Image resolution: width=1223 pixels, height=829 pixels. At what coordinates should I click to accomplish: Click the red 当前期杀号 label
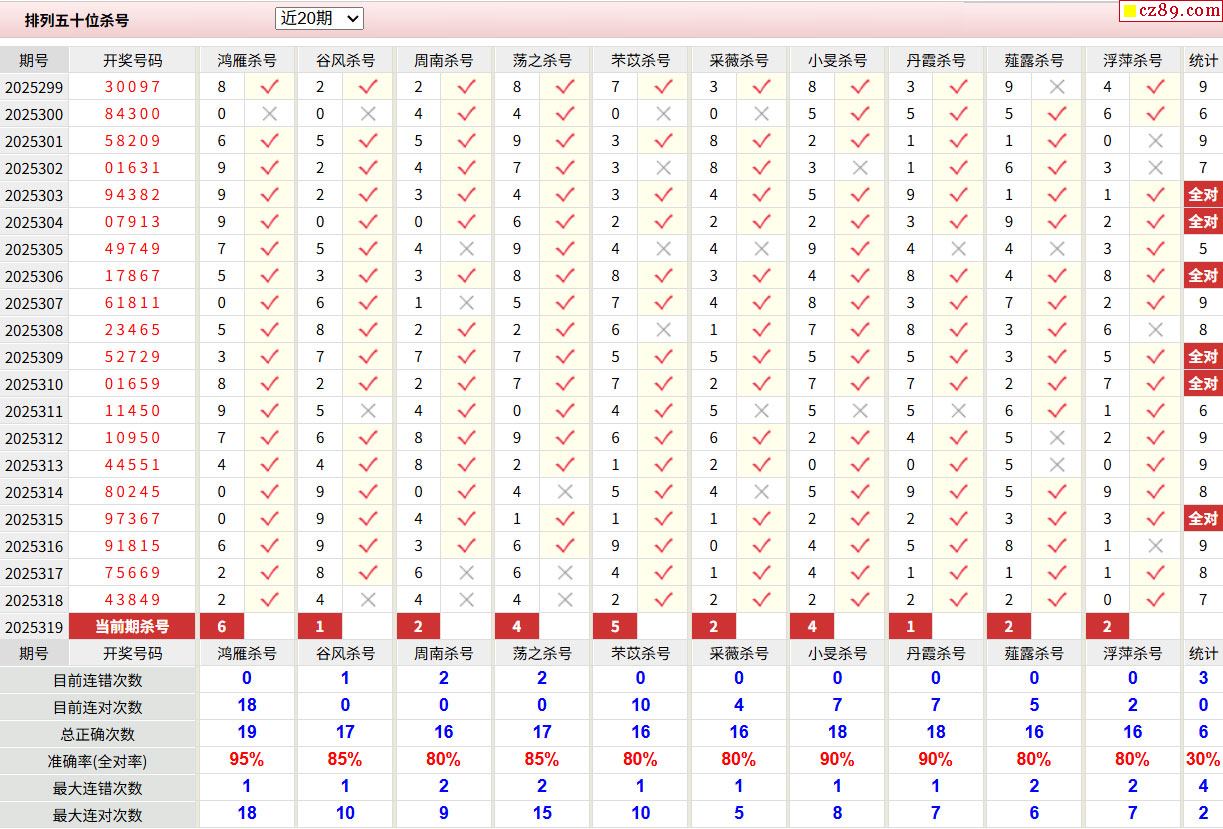click(x=132, y=627)
